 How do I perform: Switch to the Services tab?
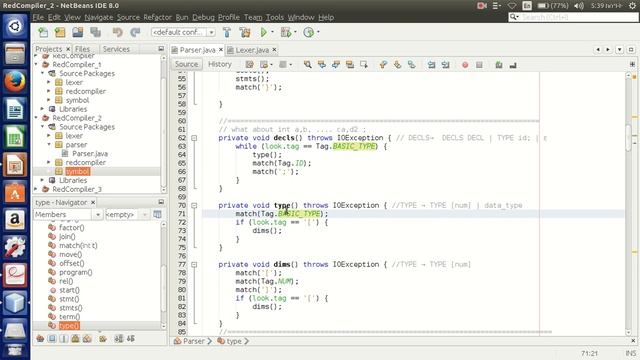[x=116, y=49]
